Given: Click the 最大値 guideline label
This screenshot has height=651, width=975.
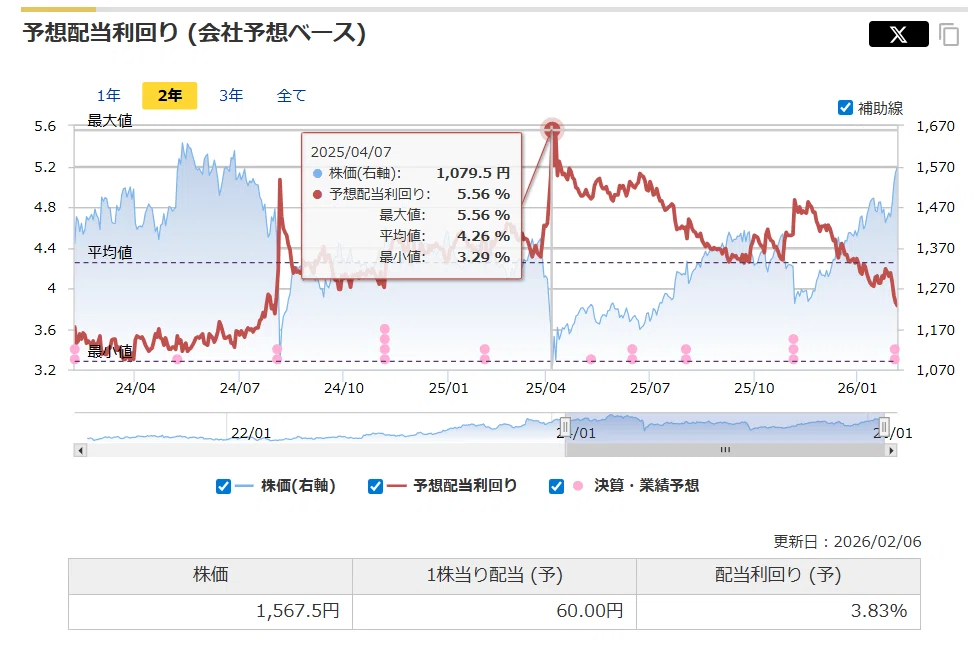Looking at the screenshot, I should pyautogui.click(x=109, y=121).
